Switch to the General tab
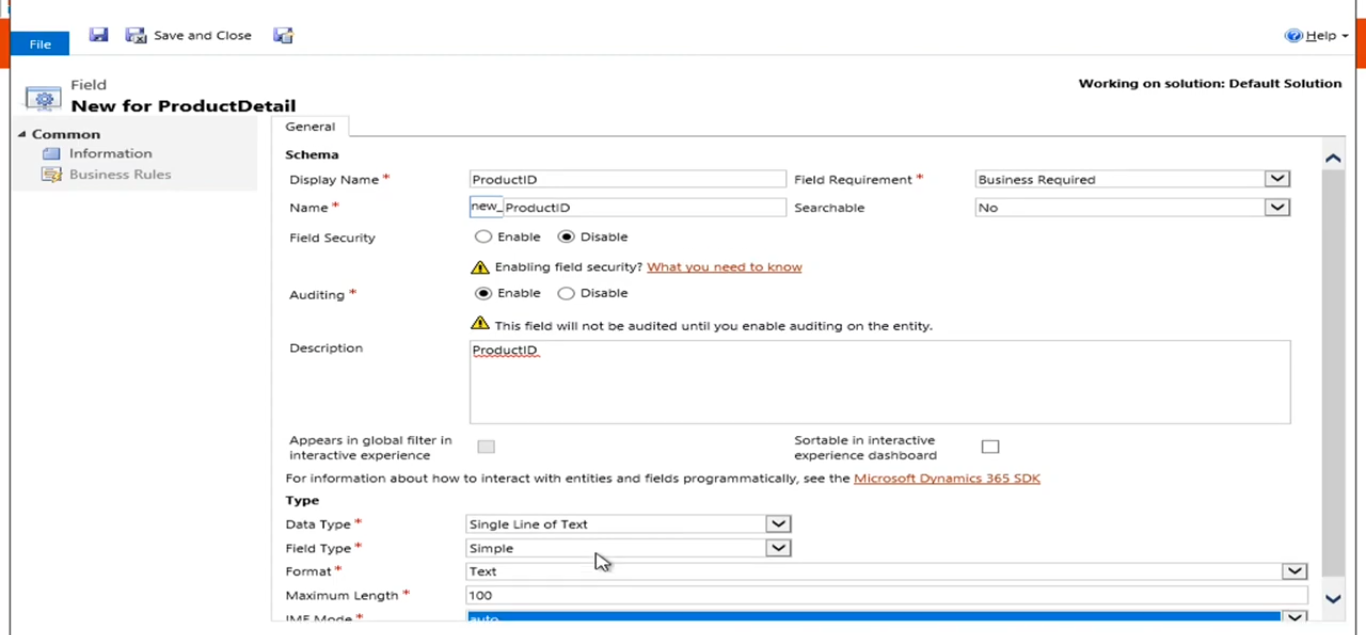Image resolution: width=1366 pixels, height=635 pixels. [310, 127]
